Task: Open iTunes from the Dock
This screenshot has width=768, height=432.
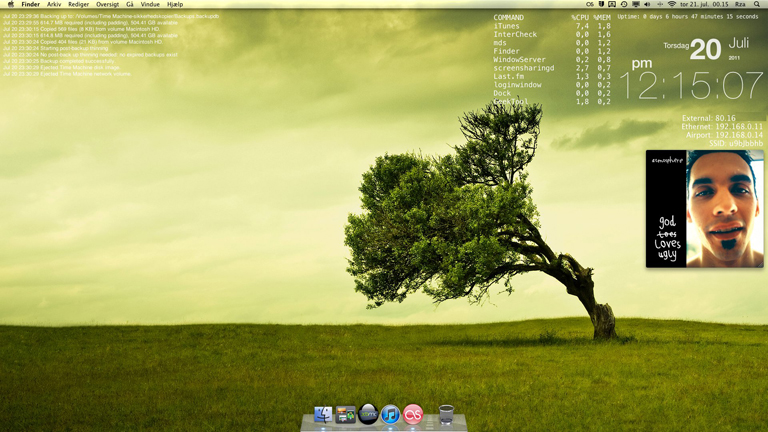Action: tap(390, 414)
